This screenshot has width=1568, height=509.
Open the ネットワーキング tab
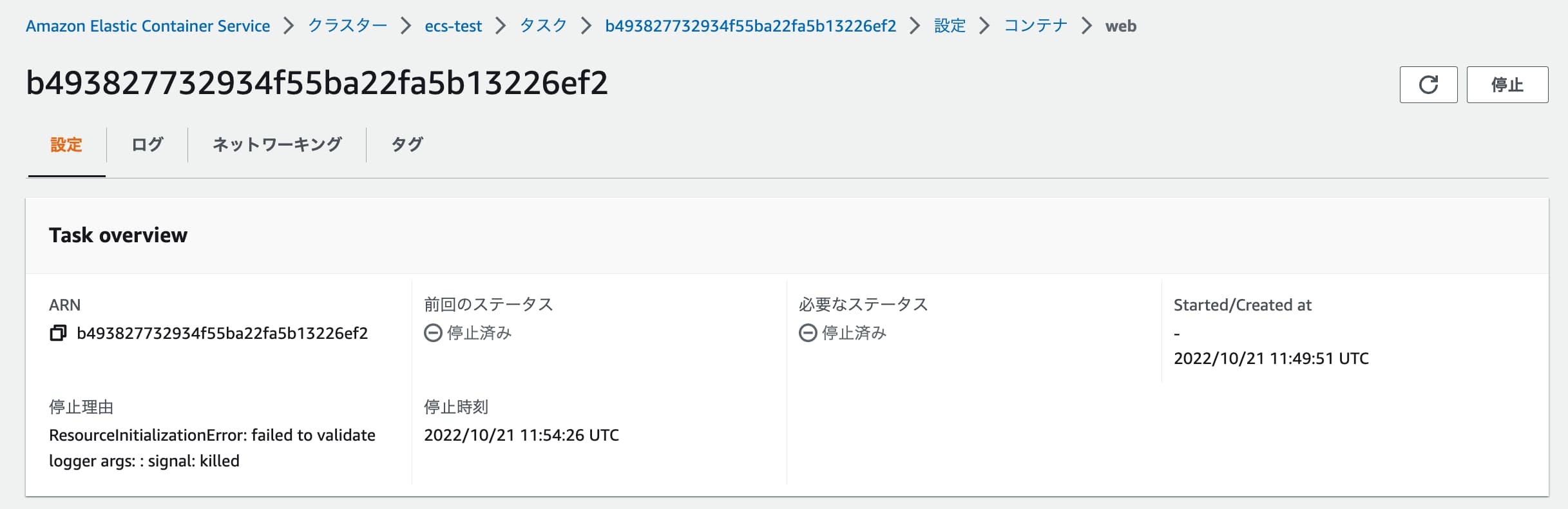(277, 144)
